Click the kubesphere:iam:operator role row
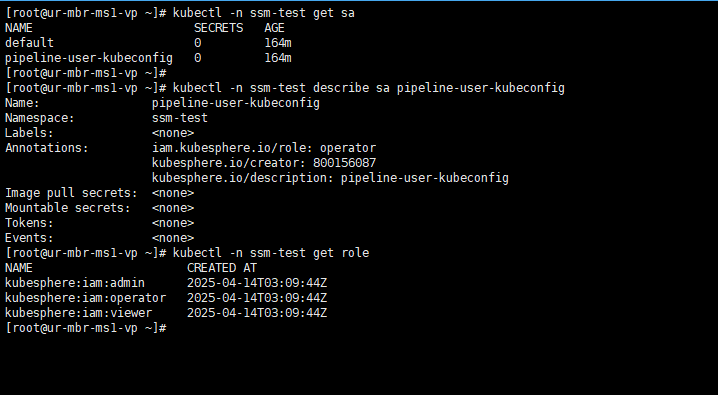Screen dimensions: 718x395 [x=166, y=298]
